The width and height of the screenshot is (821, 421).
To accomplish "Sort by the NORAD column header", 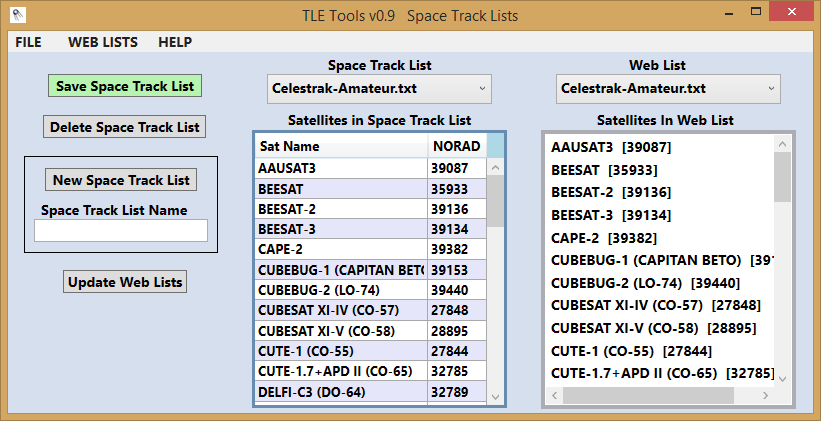I will (457, 146).
